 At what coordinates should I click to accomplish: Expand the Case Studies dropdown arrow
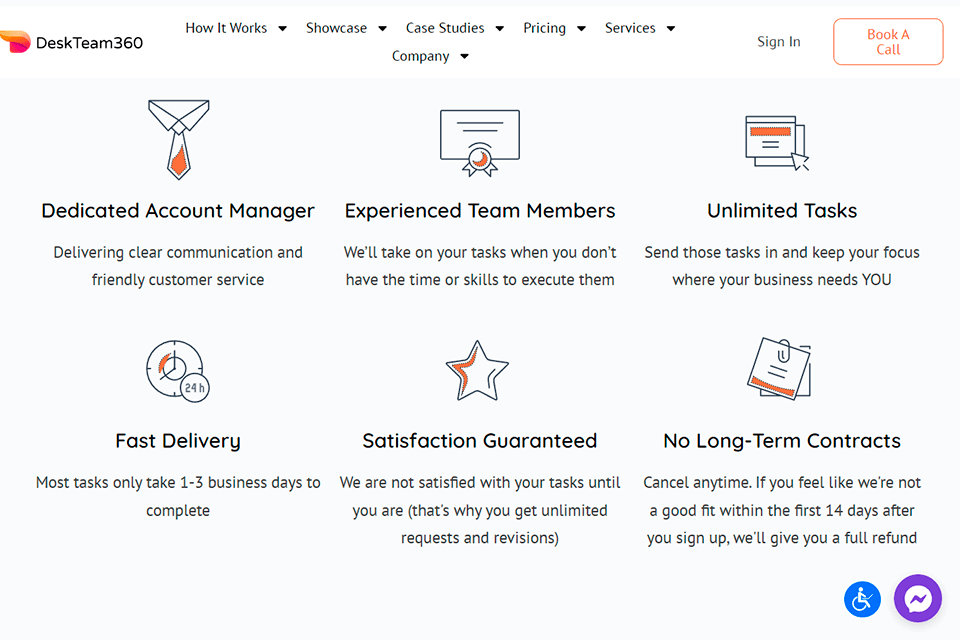click(x=500, y=28)
